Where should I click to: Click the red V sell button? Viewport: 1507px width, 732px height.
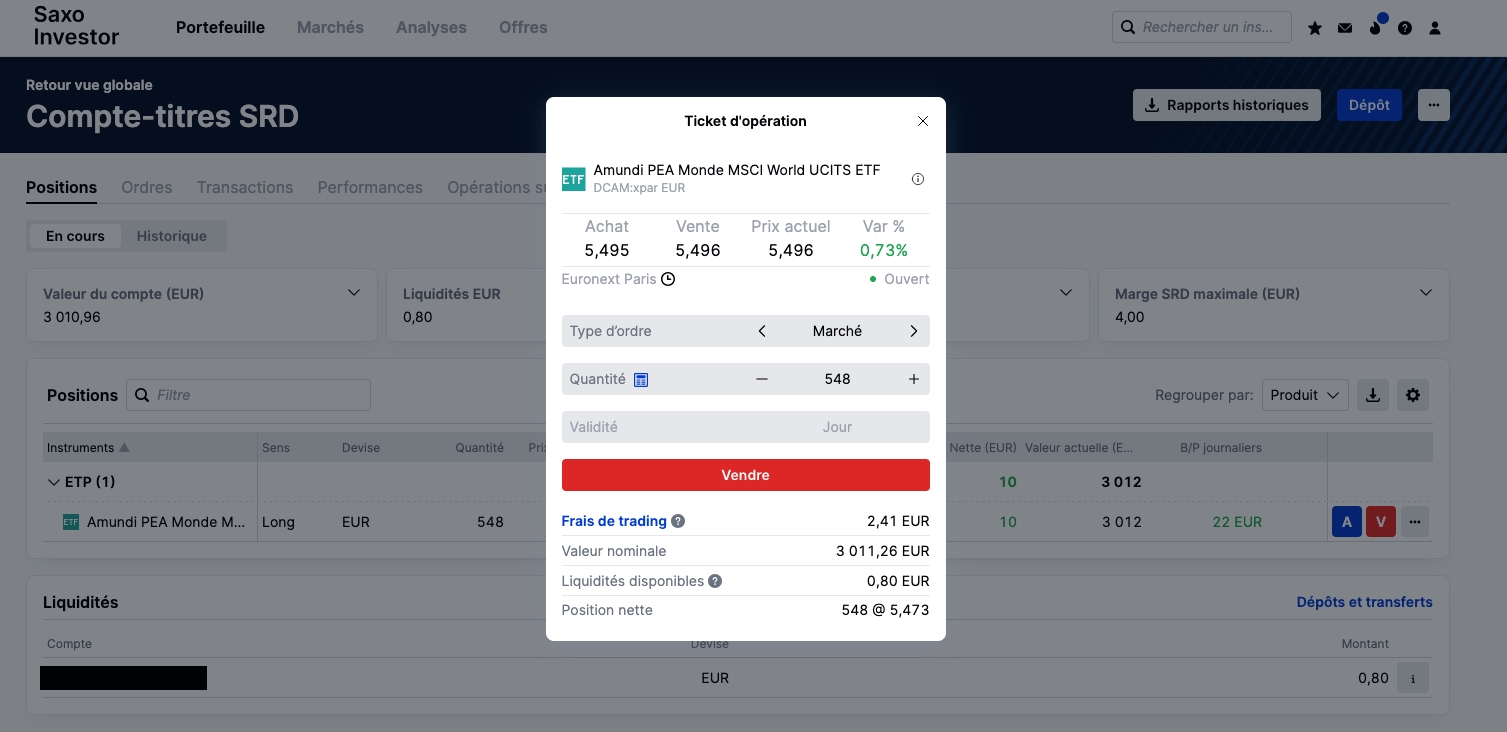[x=1381, y=521]
